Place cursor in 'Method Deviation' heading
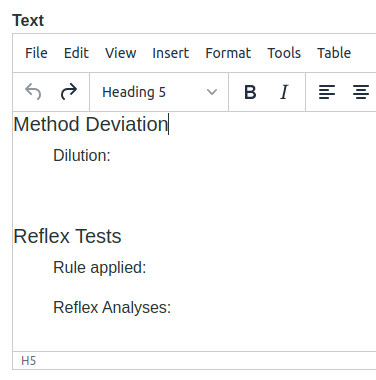The width and height of the screenshot is (376, 380). [91, 124]
